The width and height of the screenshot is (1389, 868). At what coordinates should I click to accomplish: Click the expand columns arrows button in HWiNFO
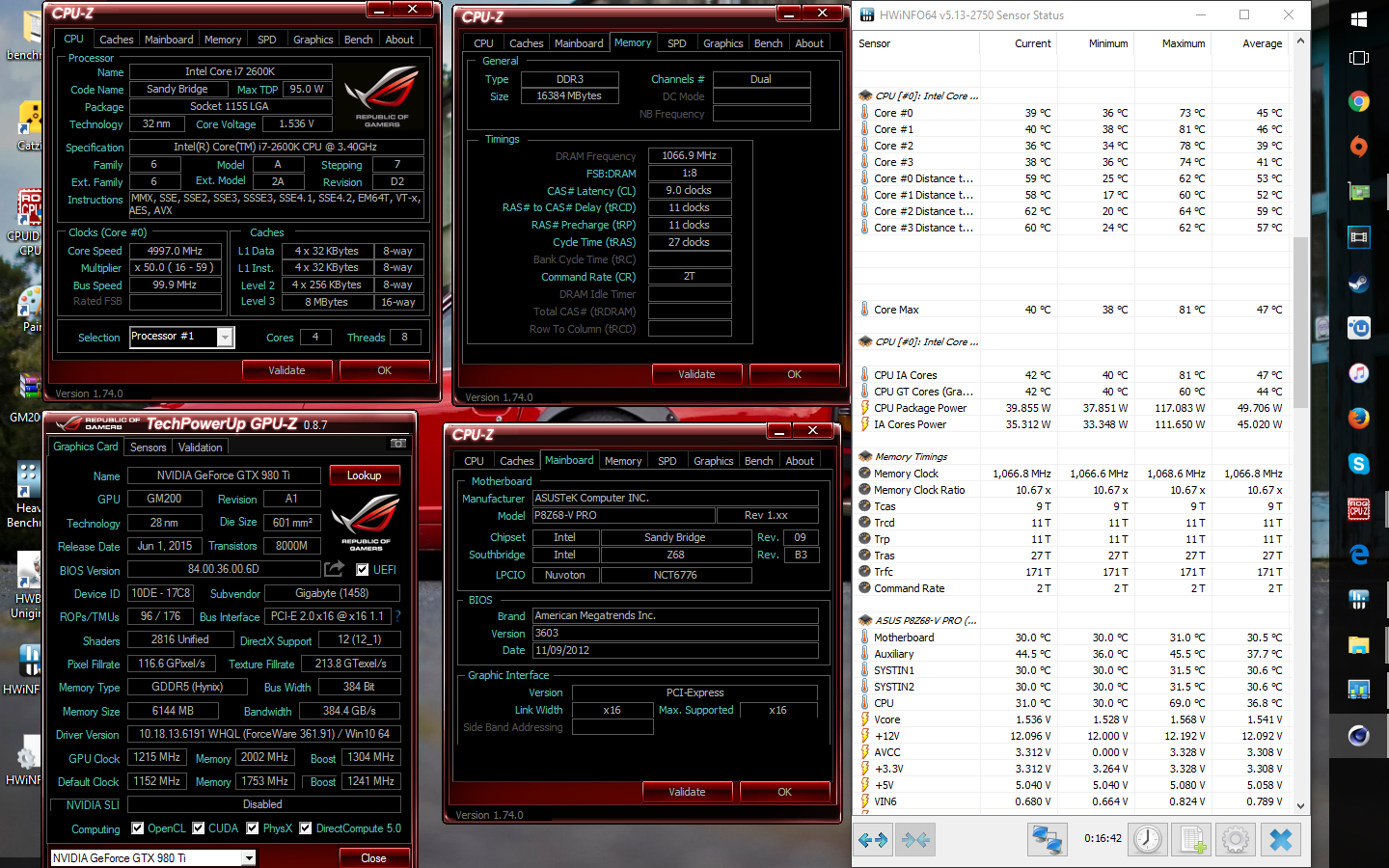(x=873, y=840)
